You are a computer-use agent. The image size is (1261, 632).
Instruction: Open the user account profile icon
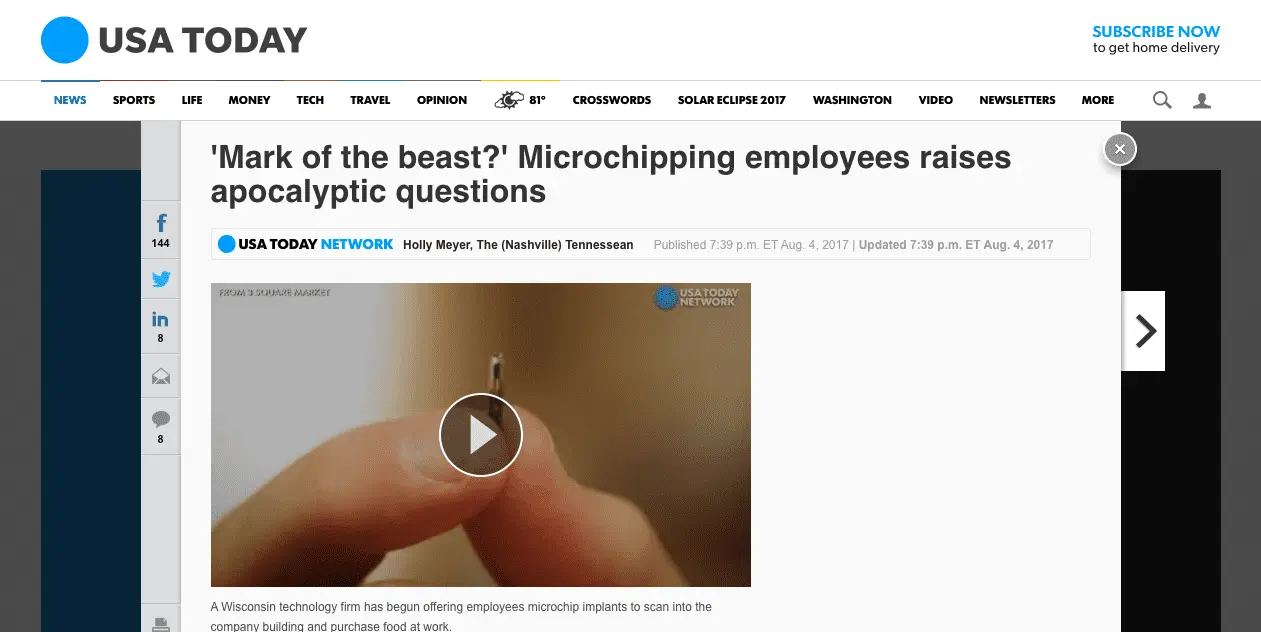coord(1202,100)
